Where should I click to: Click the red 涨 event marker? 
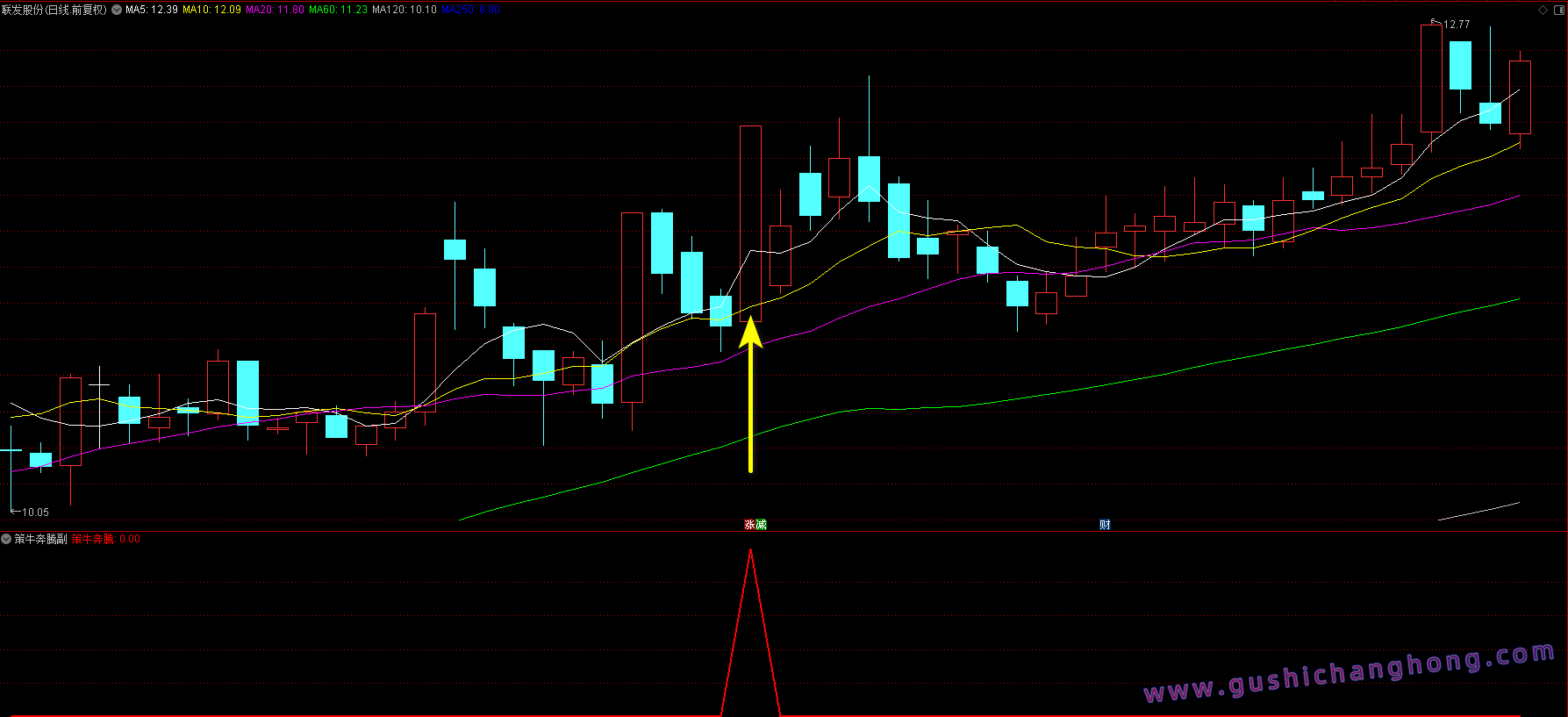(750, 525)
